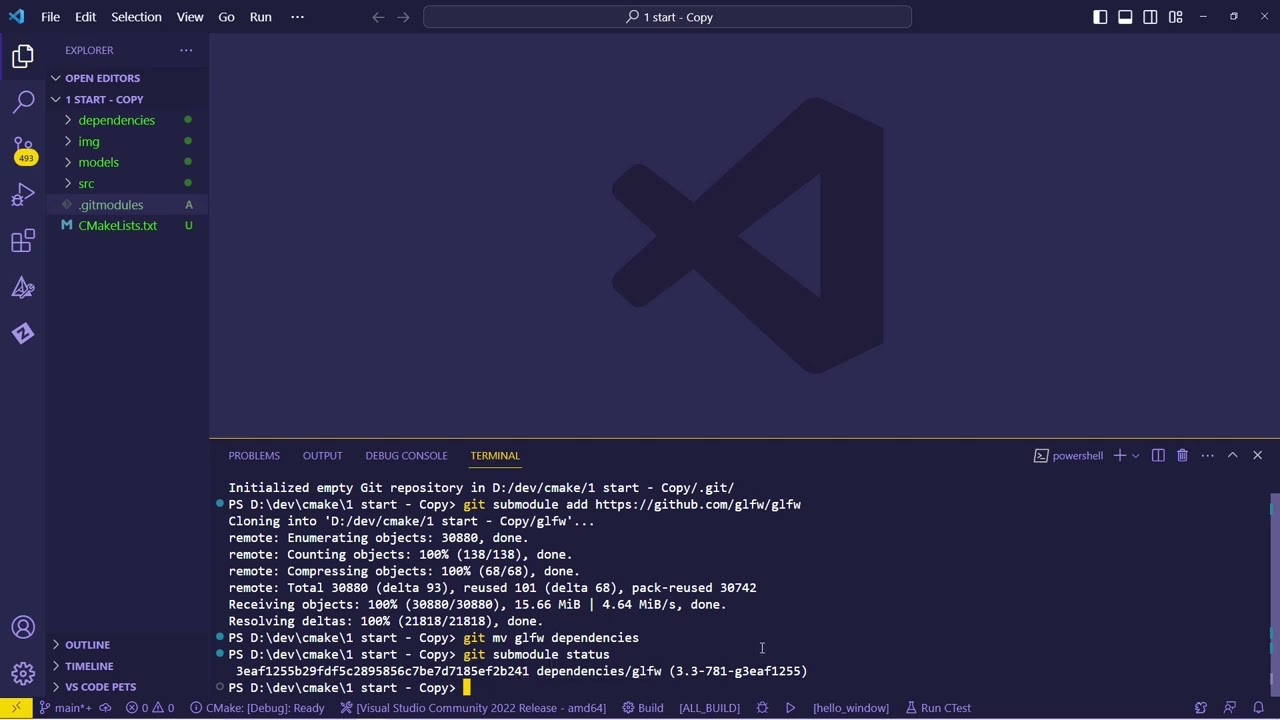Screen dimensions: 1280x720
Task: Kill terminal with trash icon
Action: pyautogui.click(x=1182, y=456)
